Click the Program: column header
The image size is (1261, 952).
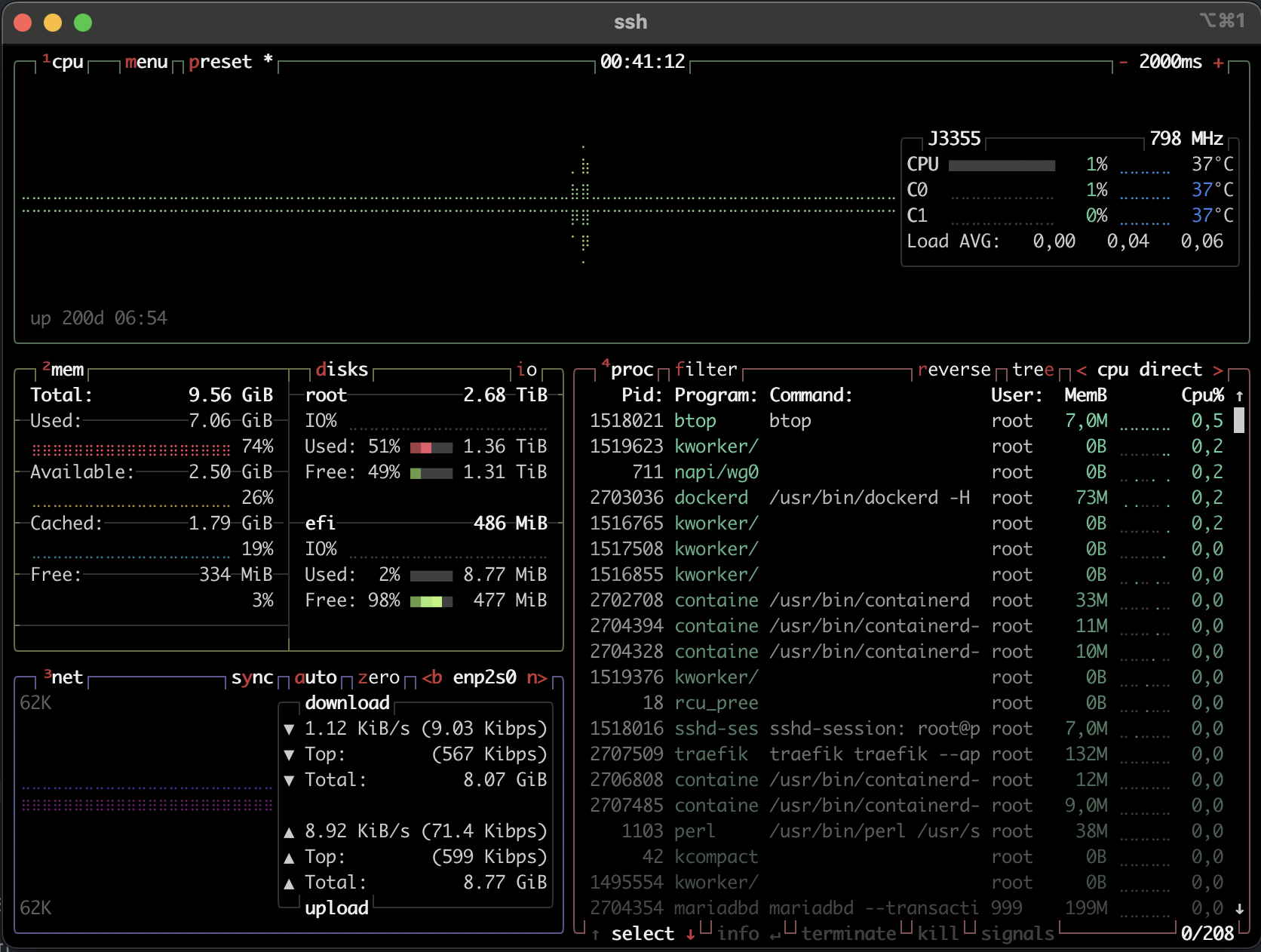[x=716, y=395]
